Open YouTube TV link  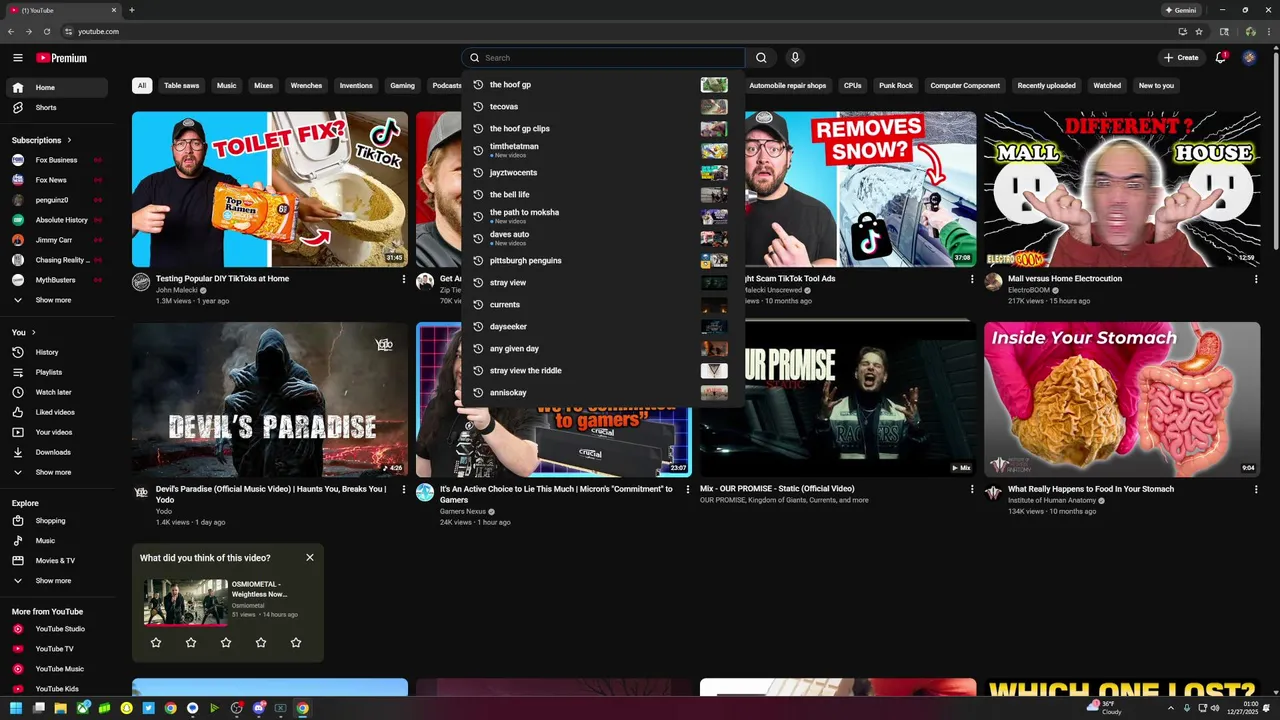point(56,649)
